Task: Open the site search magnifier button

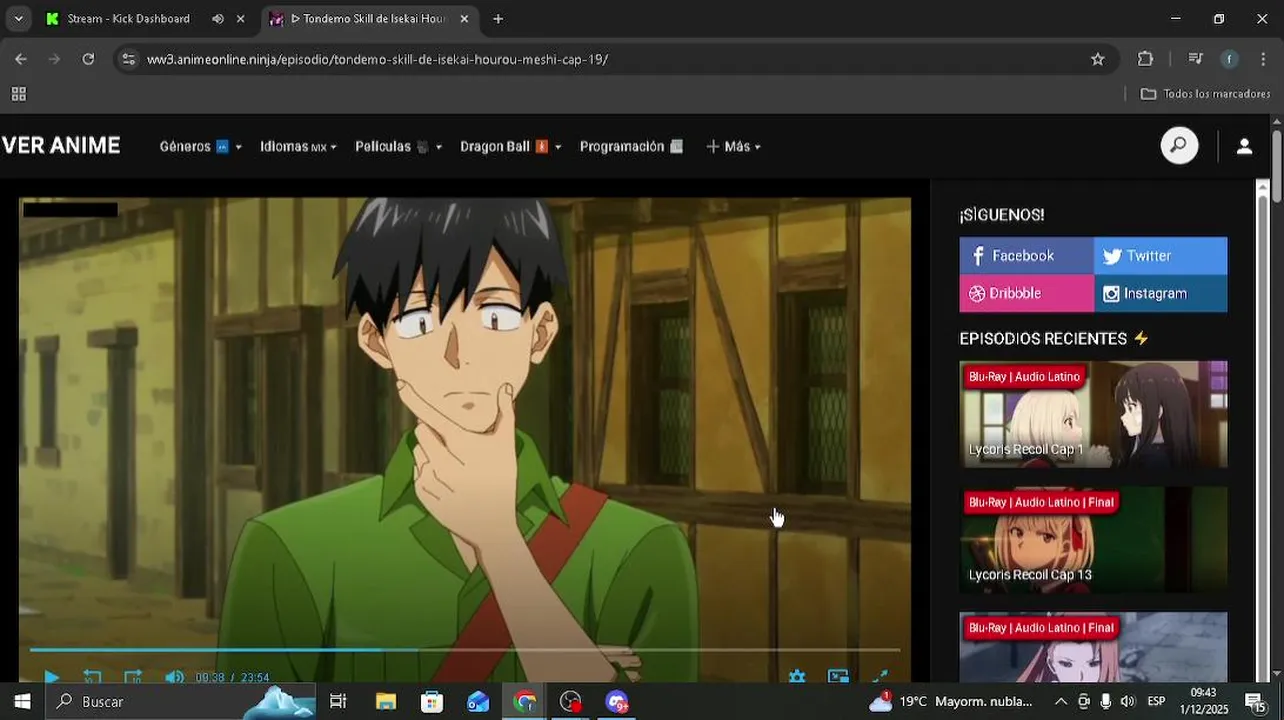Action: coord(1179,146)
